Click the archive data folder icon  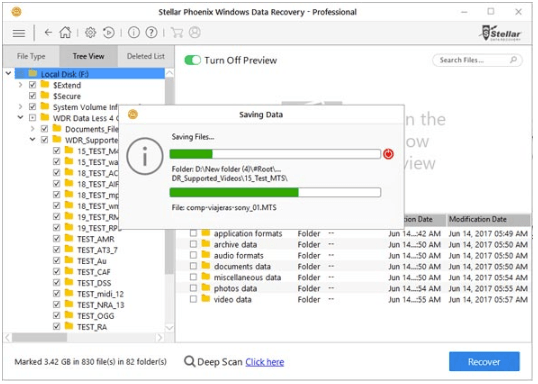tap(206, 244)
